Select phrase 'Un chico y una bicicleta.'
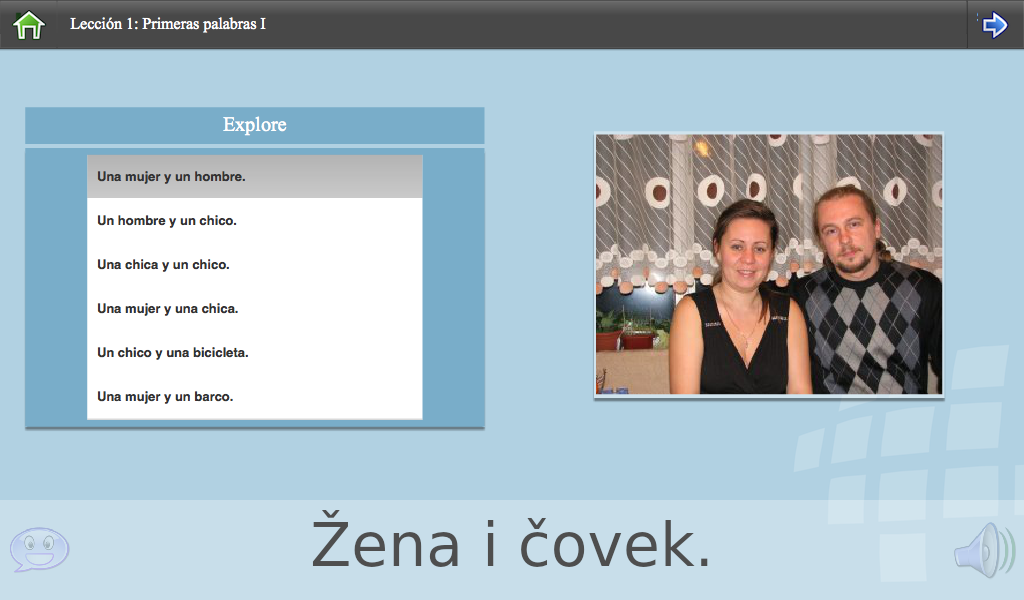Image resolution: width=1024 pixels, height=600 pixels. point(255,353)
